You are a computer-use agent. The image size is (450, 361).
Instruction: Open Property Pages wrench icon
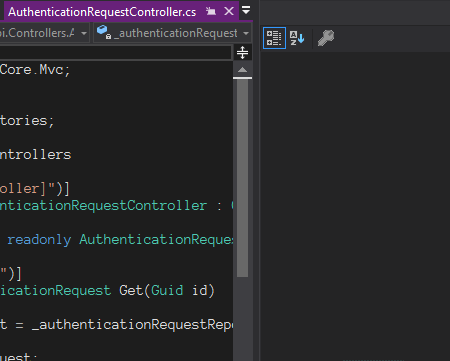[326, 38]
